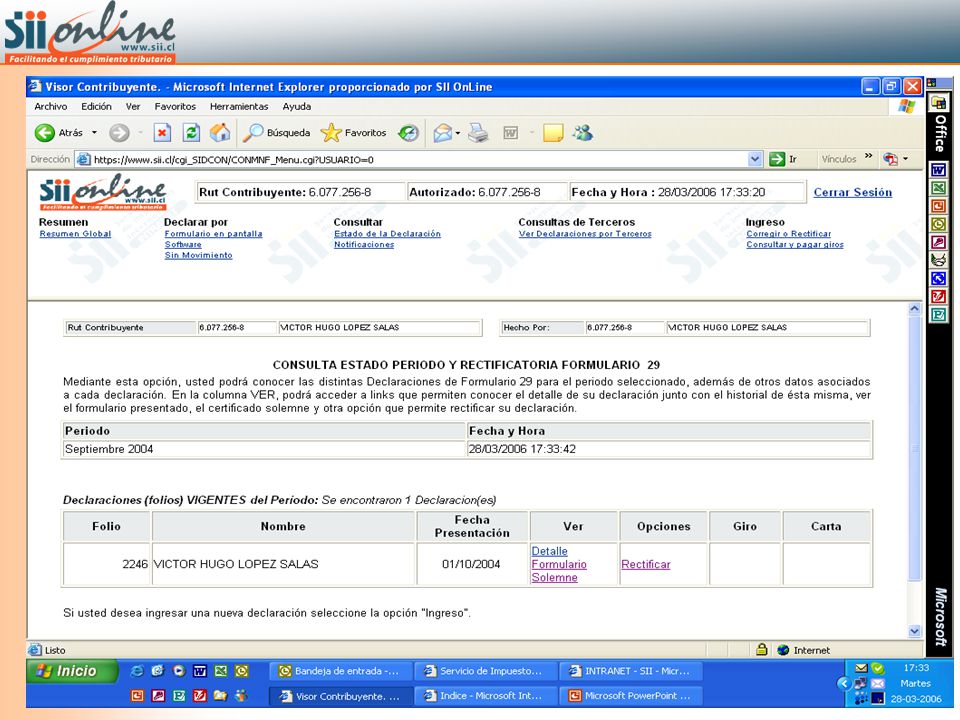
Task: Open the PDF toolbar dropdown arrow
Action: [x=906, y=159]
